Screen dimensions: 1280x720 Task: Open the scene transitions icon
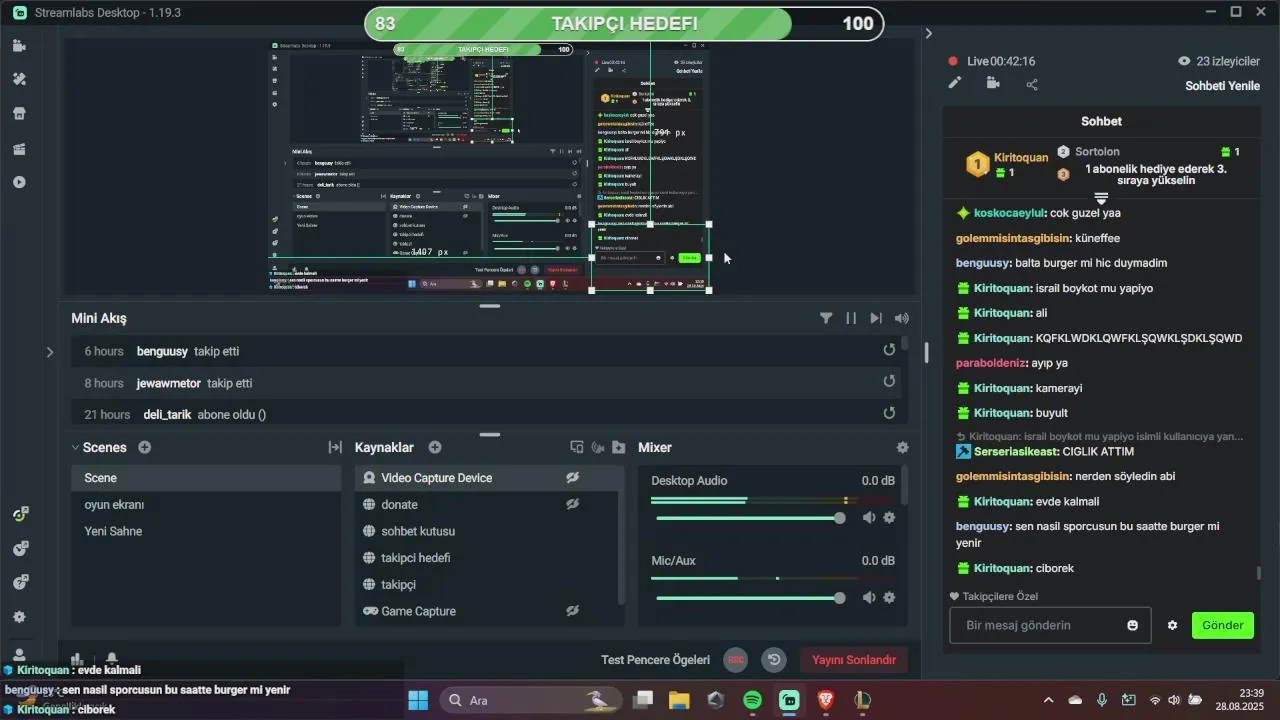[x=335, y=447]
